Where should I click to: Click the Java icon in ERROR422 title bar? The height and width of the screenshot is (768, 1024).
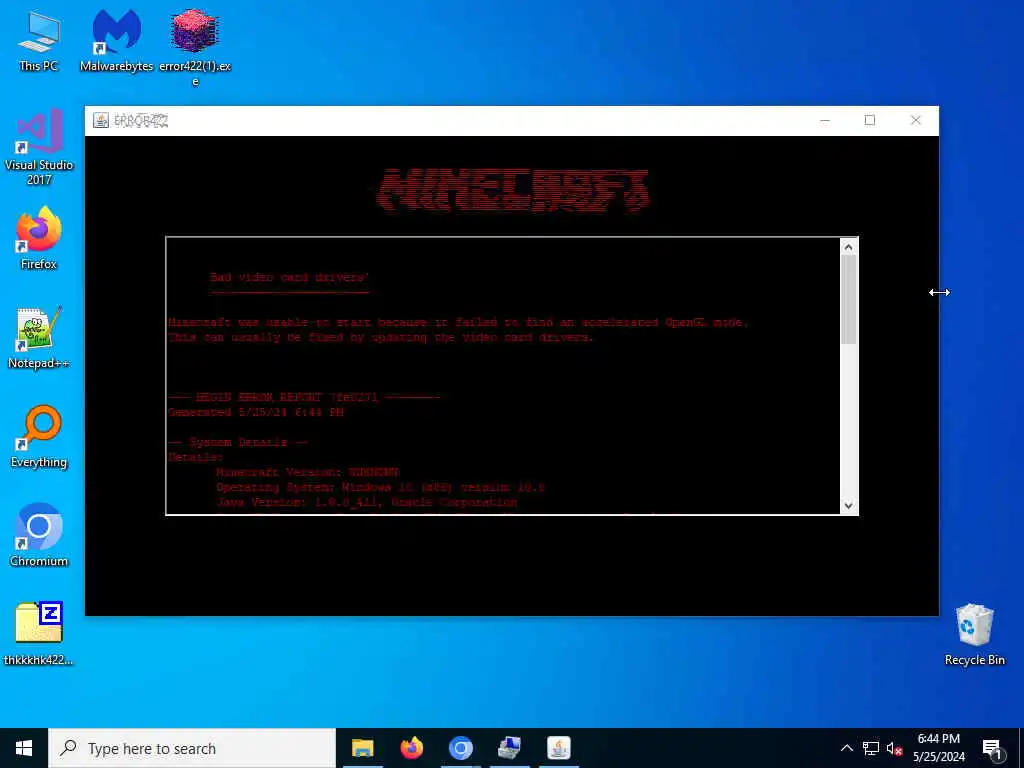coord(101,121)
